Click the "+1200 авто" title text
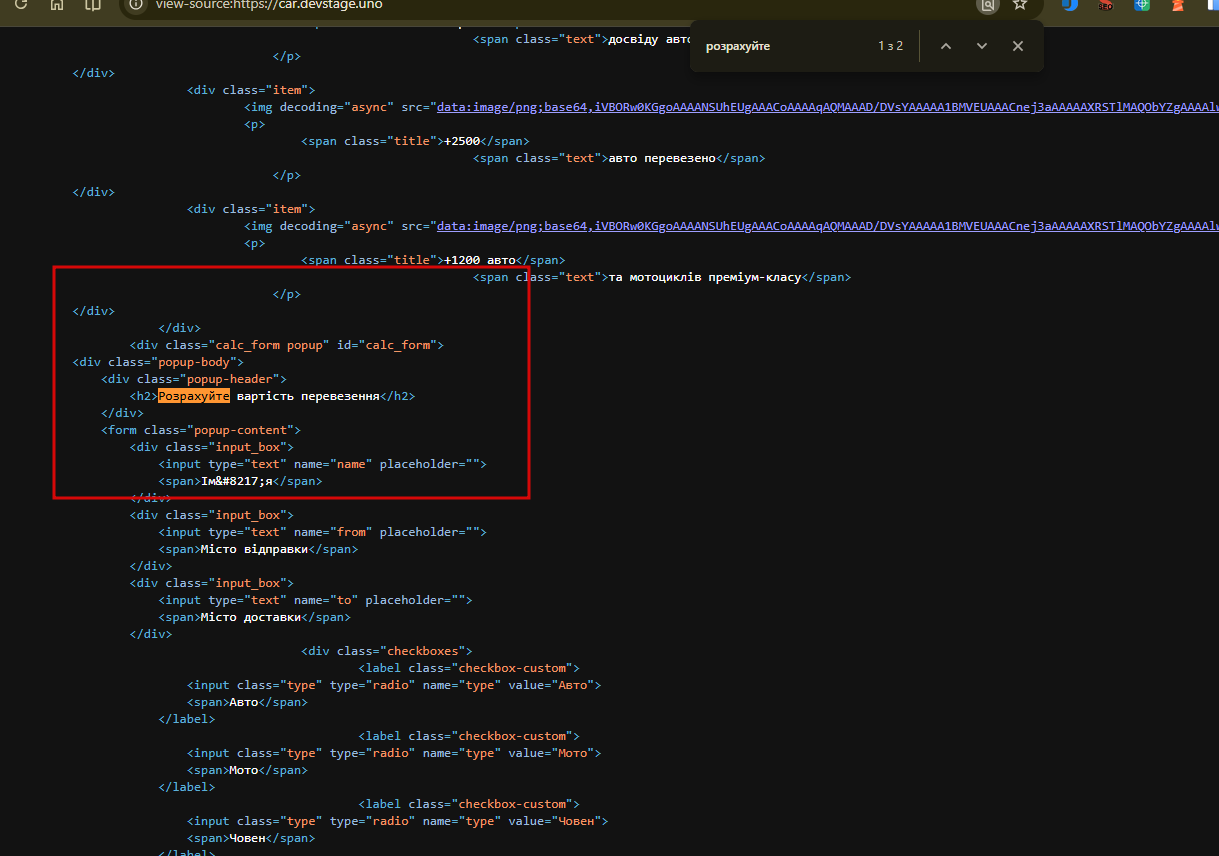Screen dimensions: 1219x856 point(480,260)
